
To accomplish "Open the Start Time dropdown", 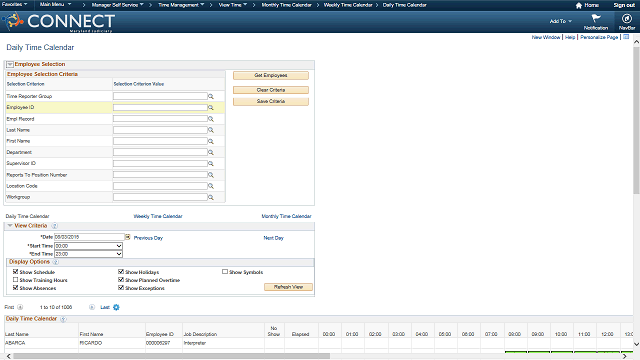I will [x=89, y=246].
